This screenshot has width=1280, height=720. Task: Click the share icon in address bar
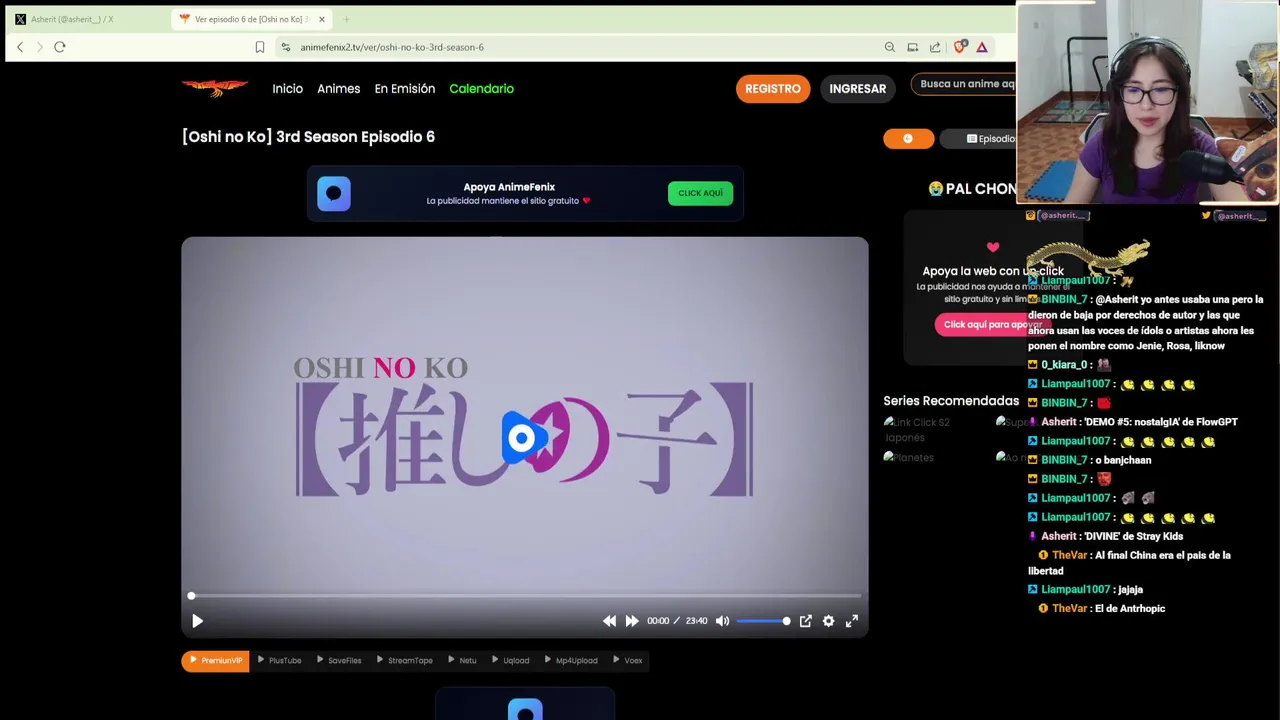[x=935, y=47]
